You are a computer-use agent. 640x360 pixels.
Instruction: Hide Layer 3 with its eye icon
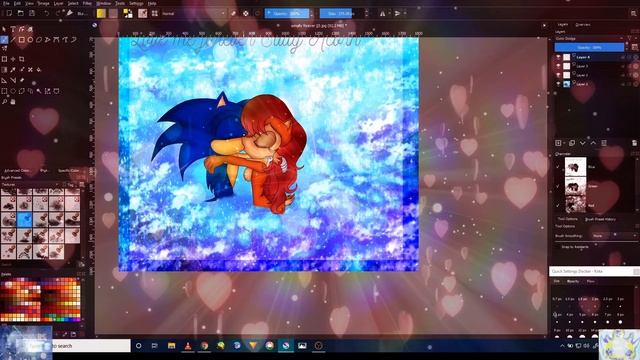[x=558, y=66]
